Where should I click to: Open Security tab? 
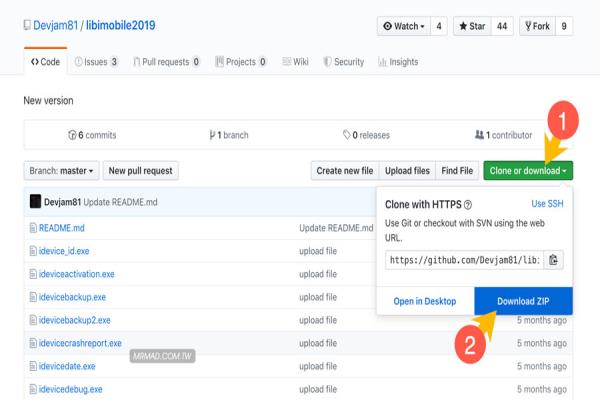point(344,62)
